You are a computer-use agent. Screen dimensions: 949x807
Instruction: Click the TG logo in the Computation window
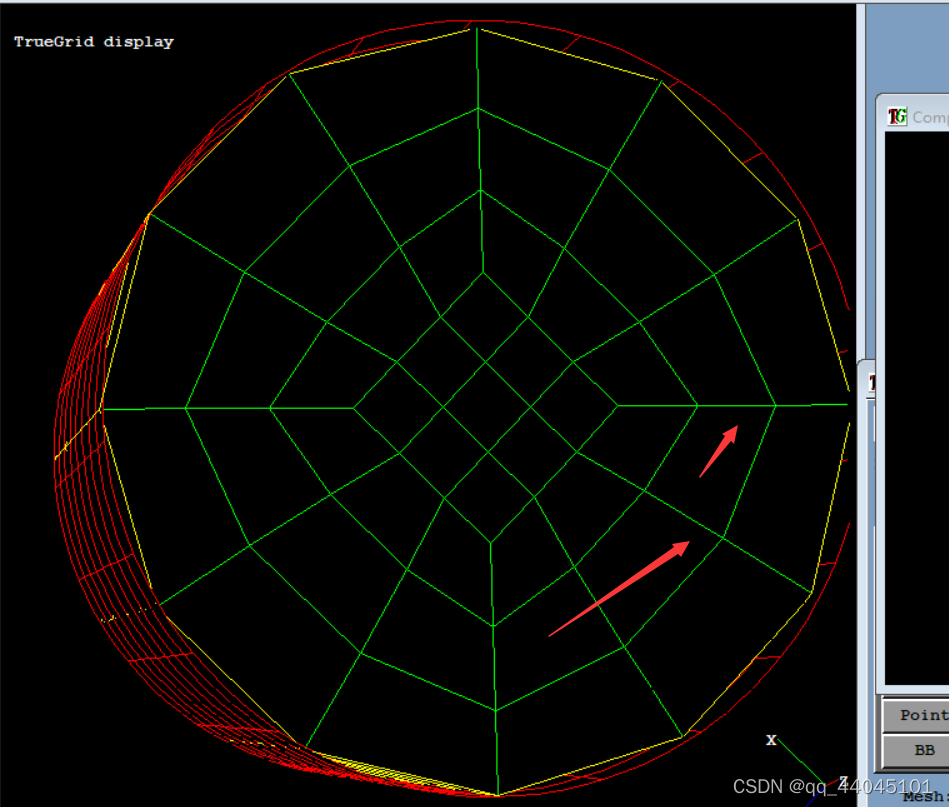pos(897,116)
